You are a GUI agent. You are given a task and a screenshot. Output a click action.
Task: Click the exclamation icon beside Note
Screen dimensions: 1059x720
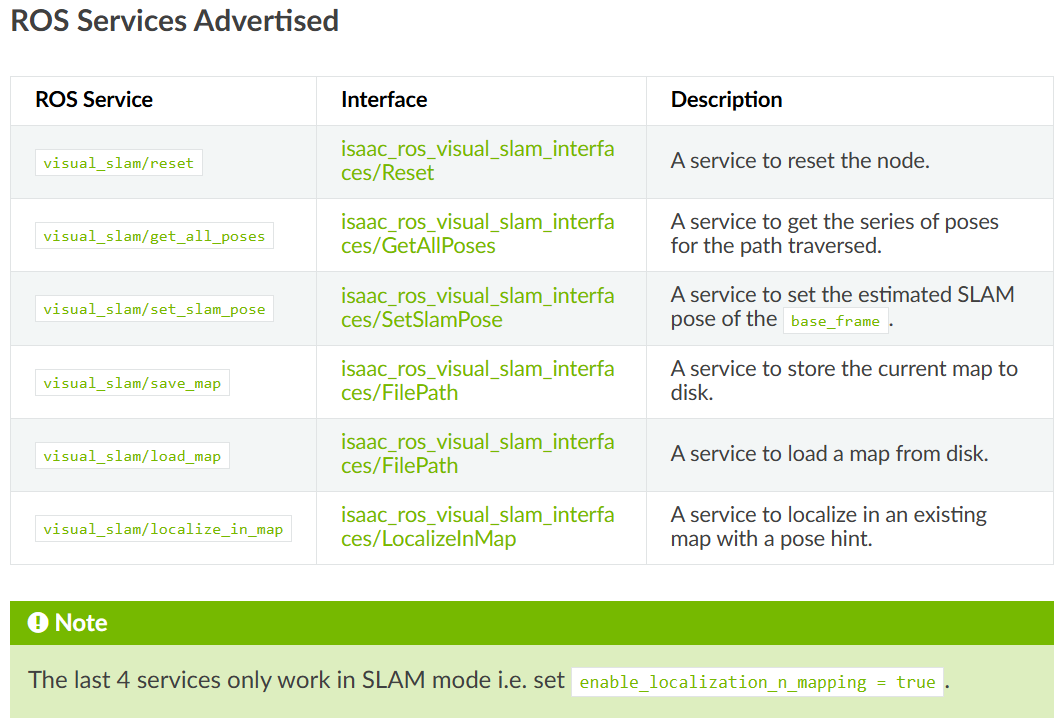(x=38, y=622)
